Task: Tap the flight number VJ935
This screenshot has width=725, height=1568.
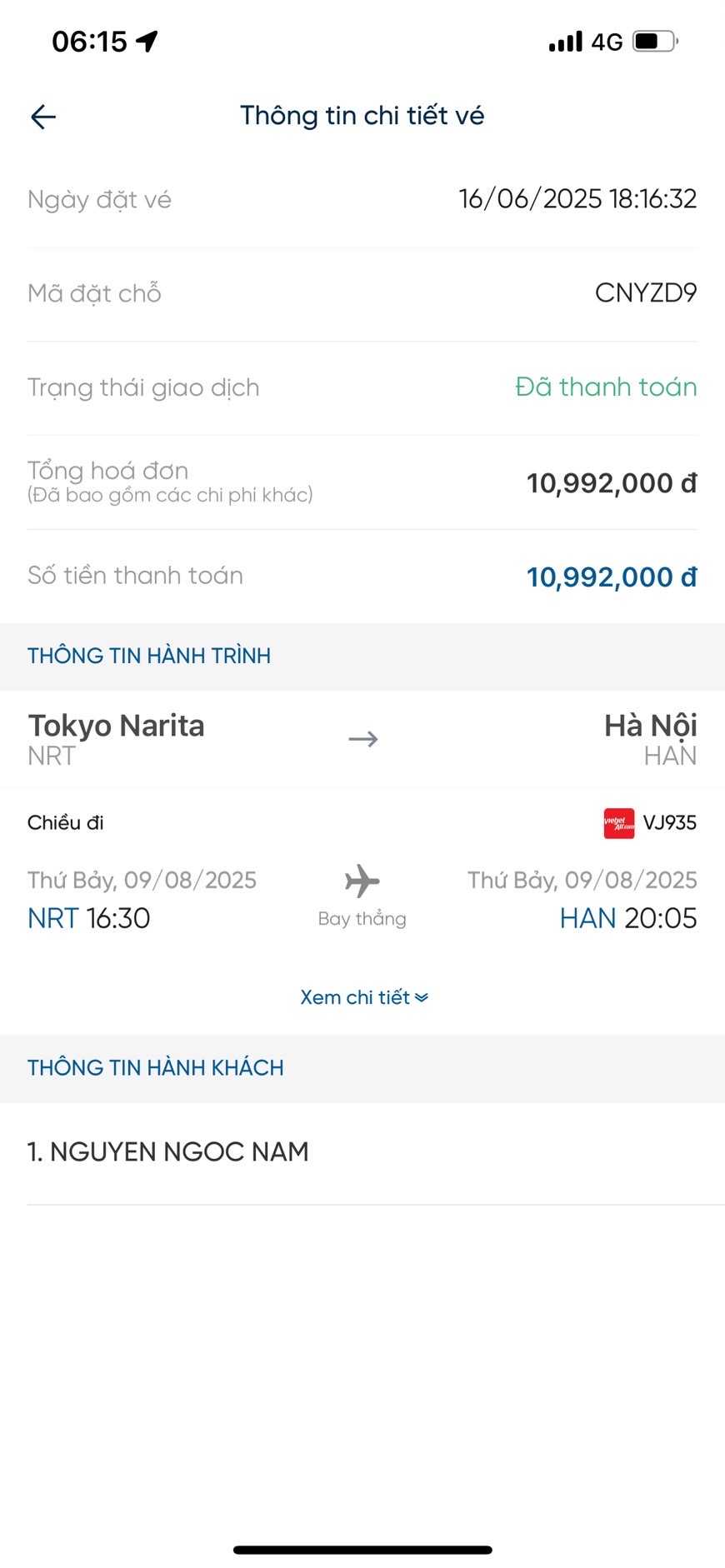Action: click(669, 823)
